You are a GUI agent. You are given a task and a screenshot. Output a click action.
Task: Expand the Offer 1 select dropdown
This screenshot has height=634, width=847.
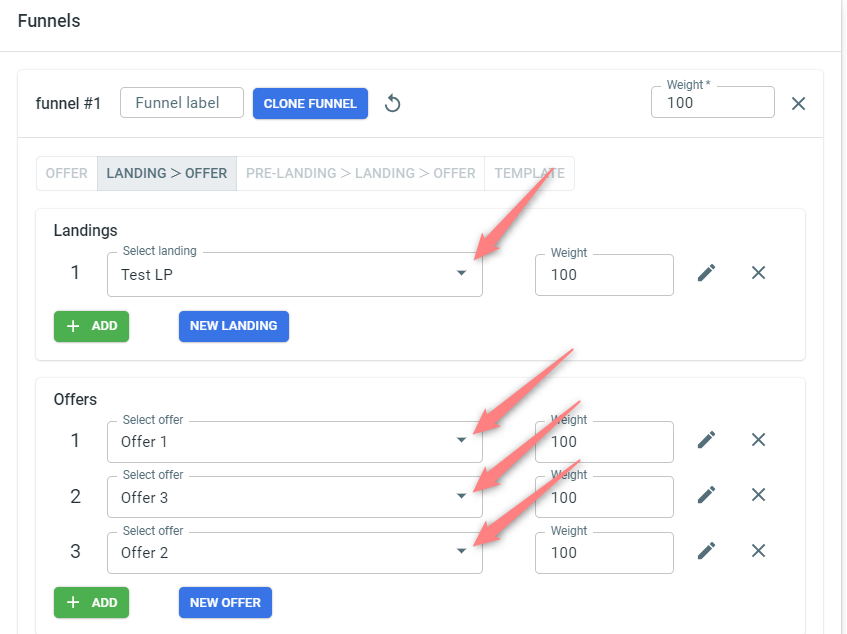(295, 442)
